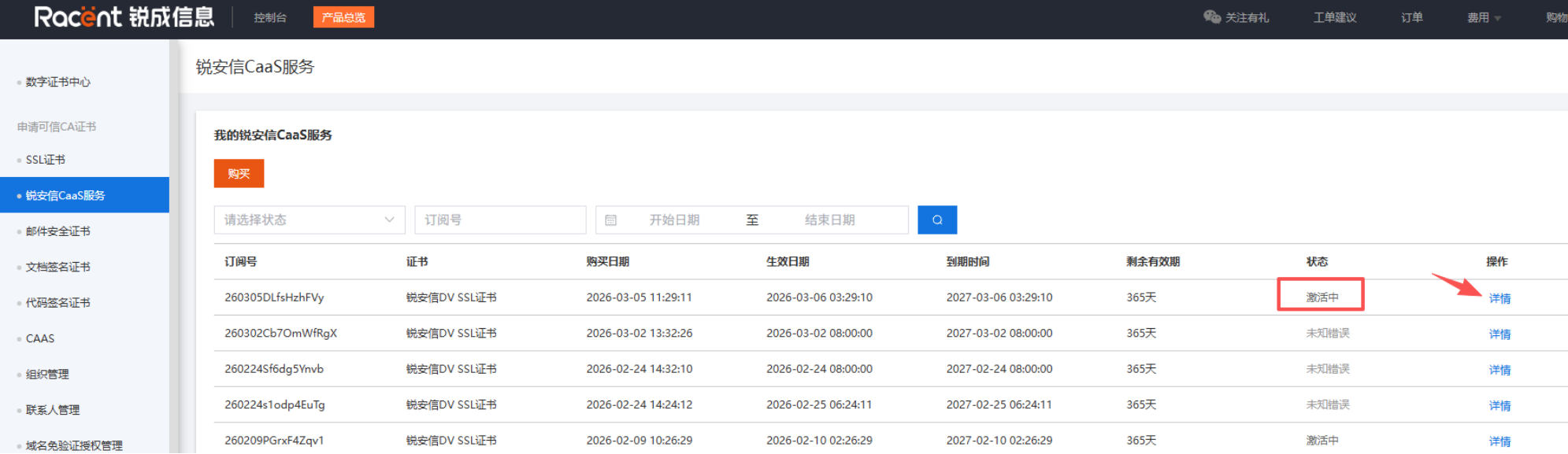Open 工单建议 in top bar
Image resolution: width=1568 pixels, height=454 pixels.
click(1334, 17)
